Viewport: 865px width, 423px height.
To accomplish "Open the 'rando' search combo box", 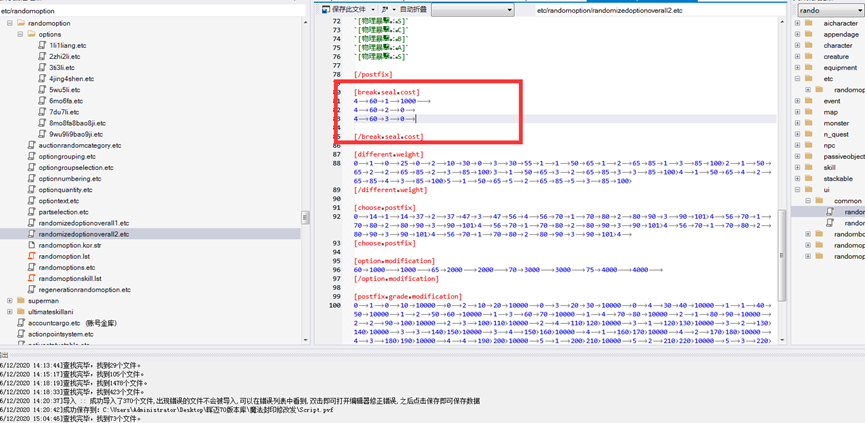I will tap(830, 10).
